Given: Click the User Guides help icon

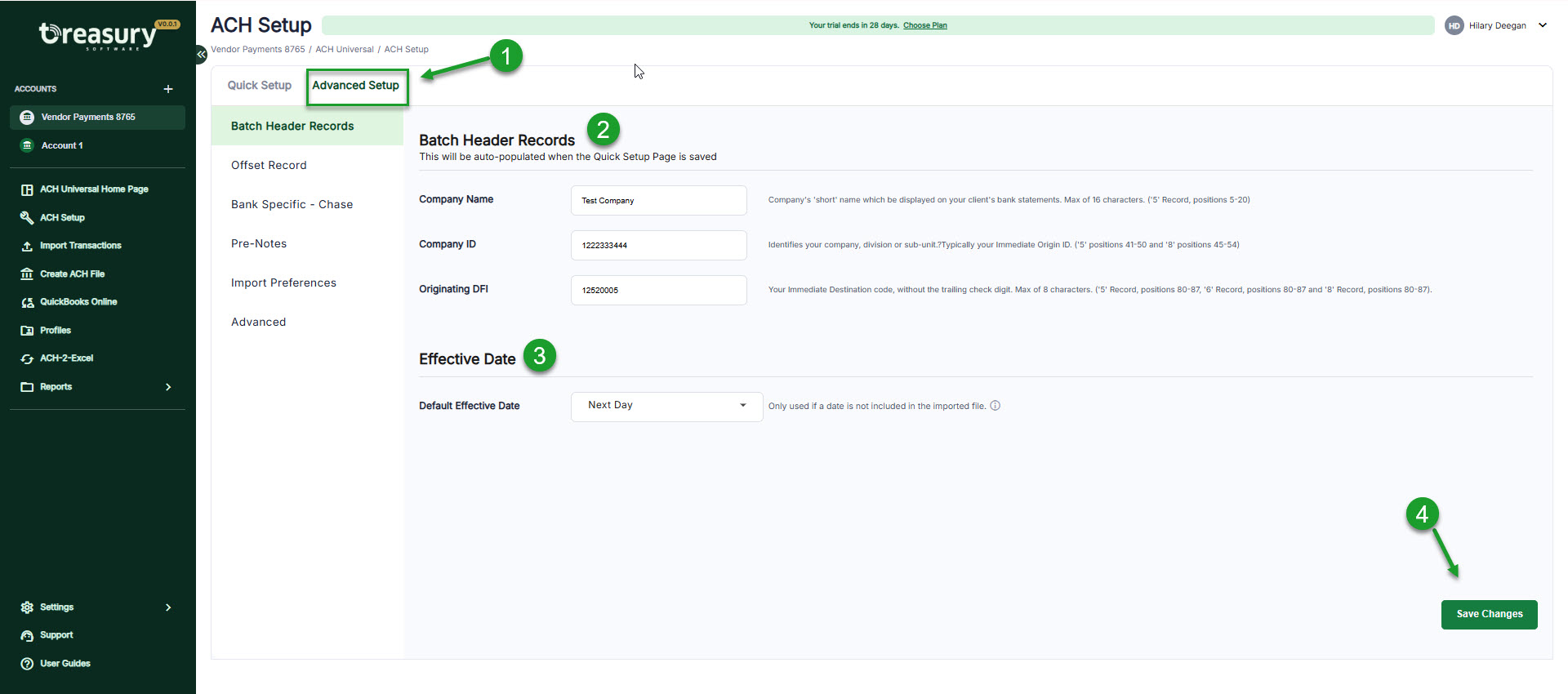Looking at the screenshot, I should (27, 664).
